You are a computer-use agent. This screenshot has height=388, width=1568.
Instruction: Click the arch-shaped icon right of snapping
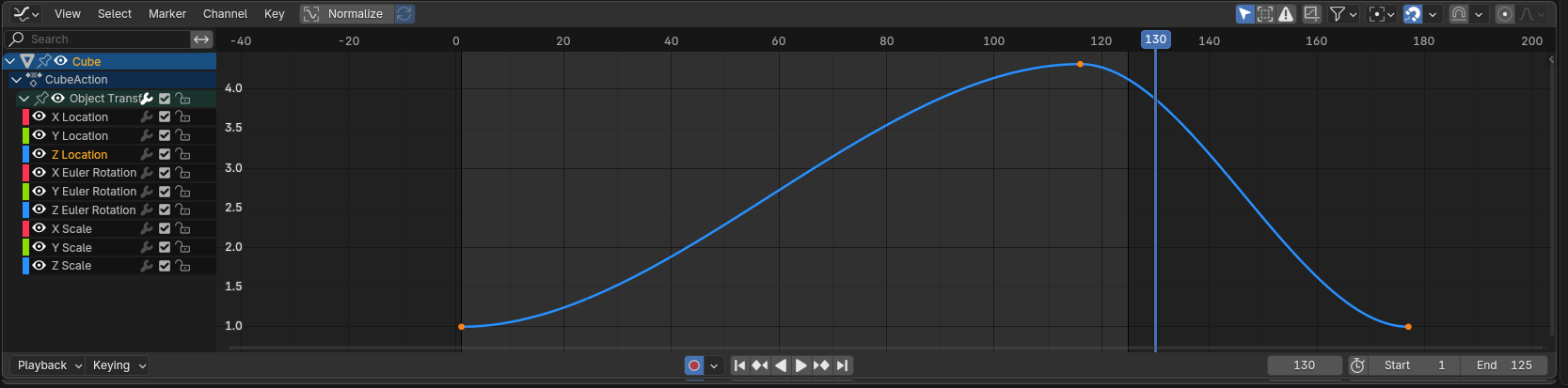tap(1459, 14)
